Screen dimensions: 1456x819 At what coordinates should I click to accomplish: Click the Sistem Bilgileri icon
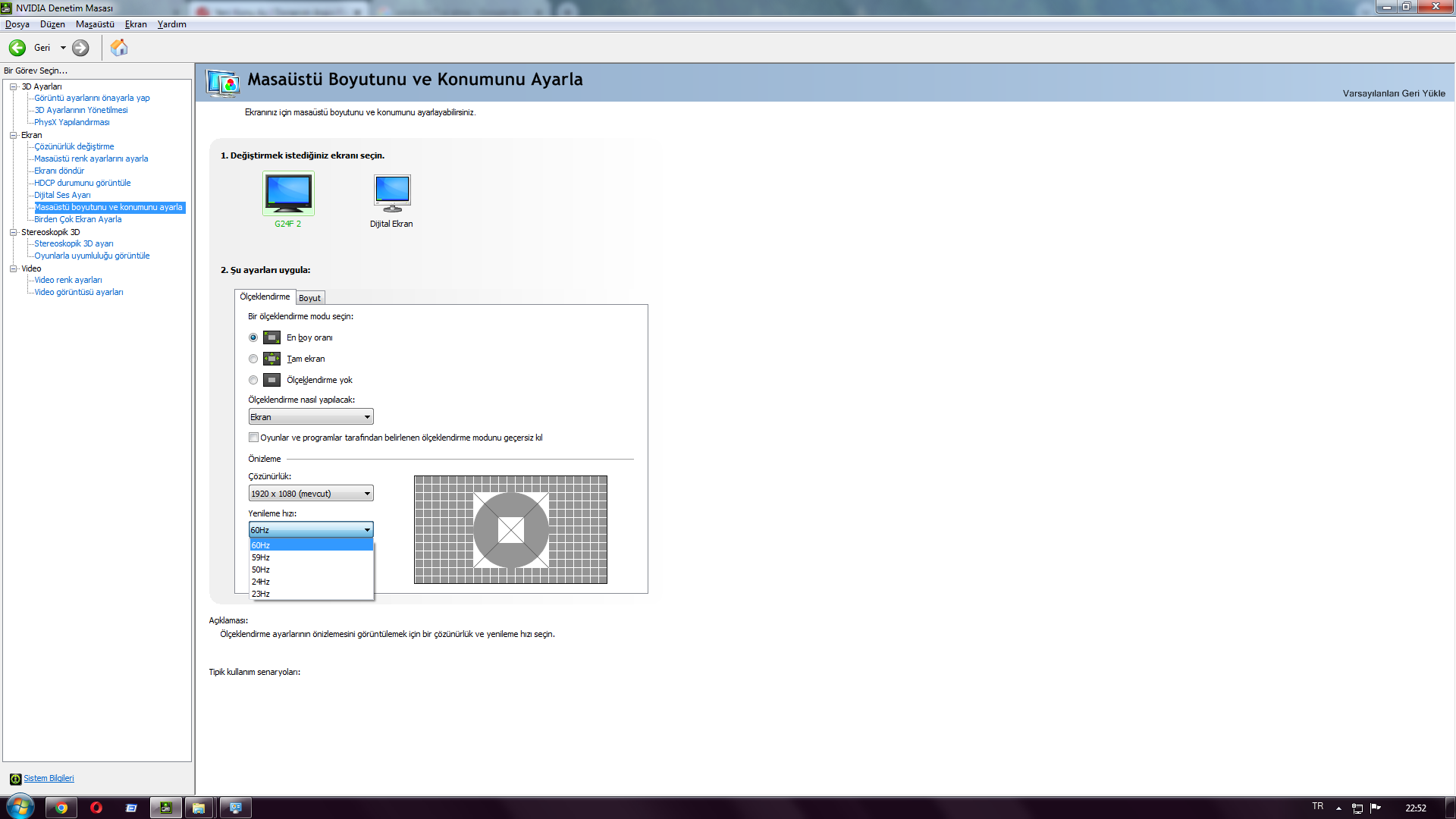(15, 779)
